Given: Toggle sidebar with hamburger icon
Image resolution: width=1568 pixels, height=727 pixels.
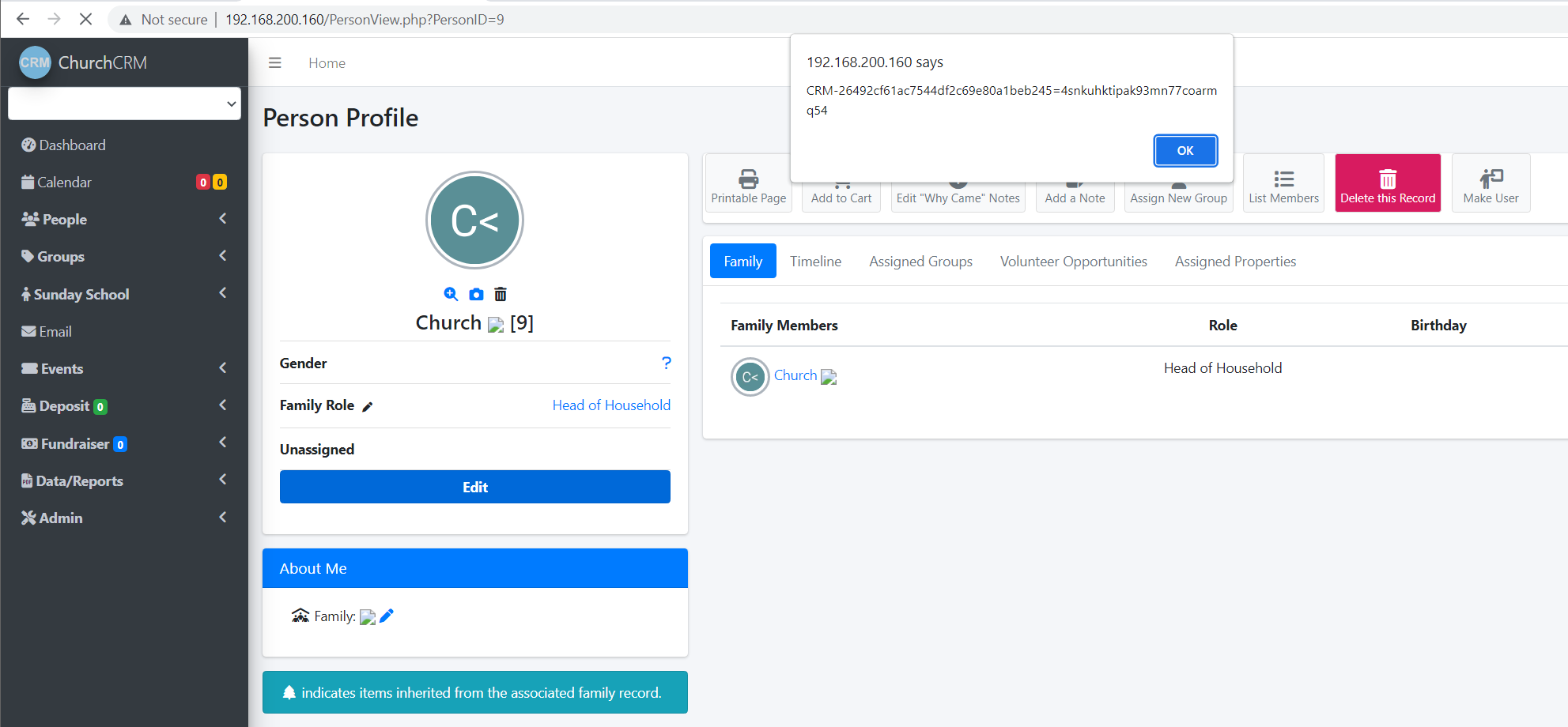Looking at the screenshot, I should [275, 63].
